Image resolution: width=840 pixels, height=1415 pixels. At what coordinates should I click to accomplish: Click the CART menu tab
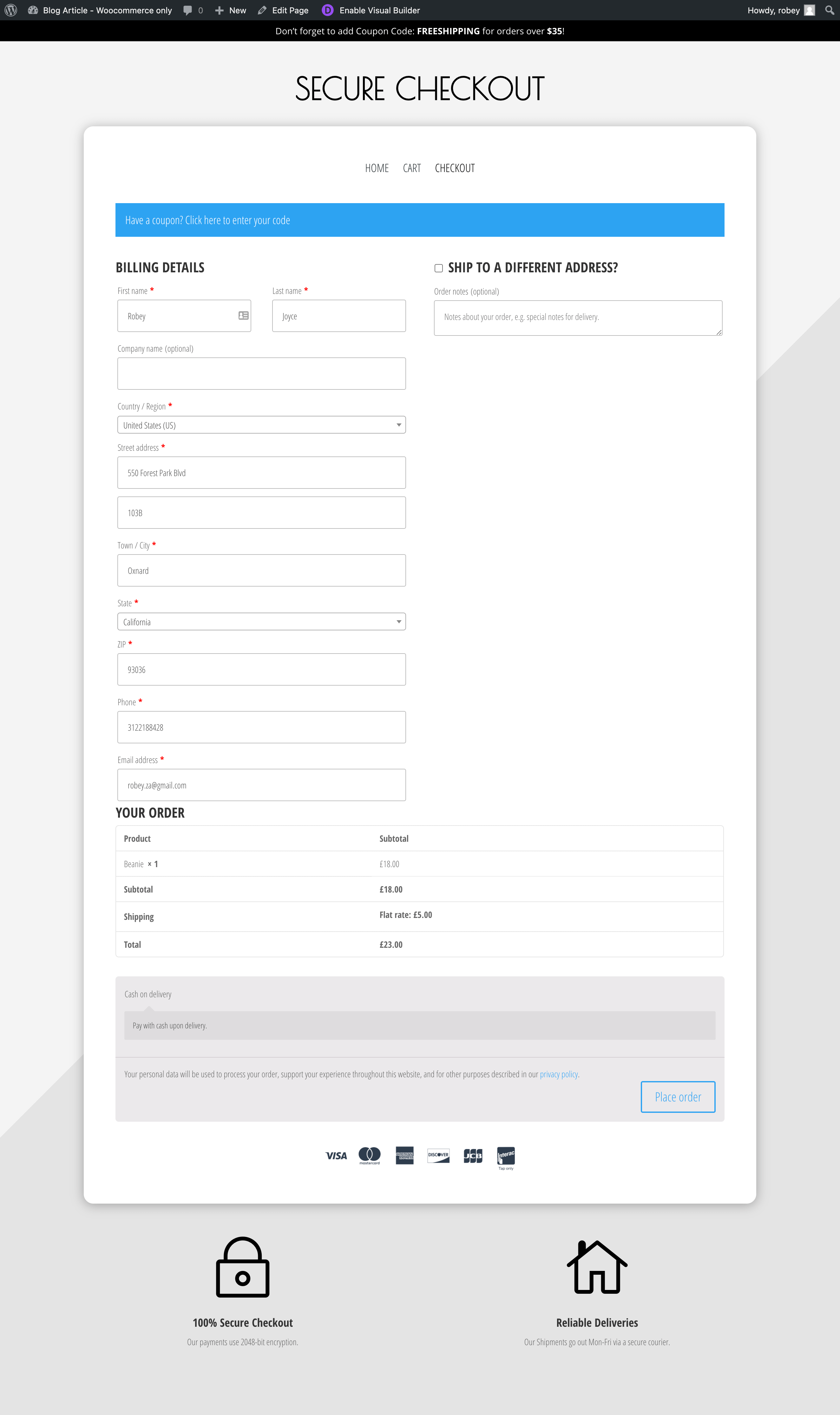pyautogui.click(x=411, y=167)
